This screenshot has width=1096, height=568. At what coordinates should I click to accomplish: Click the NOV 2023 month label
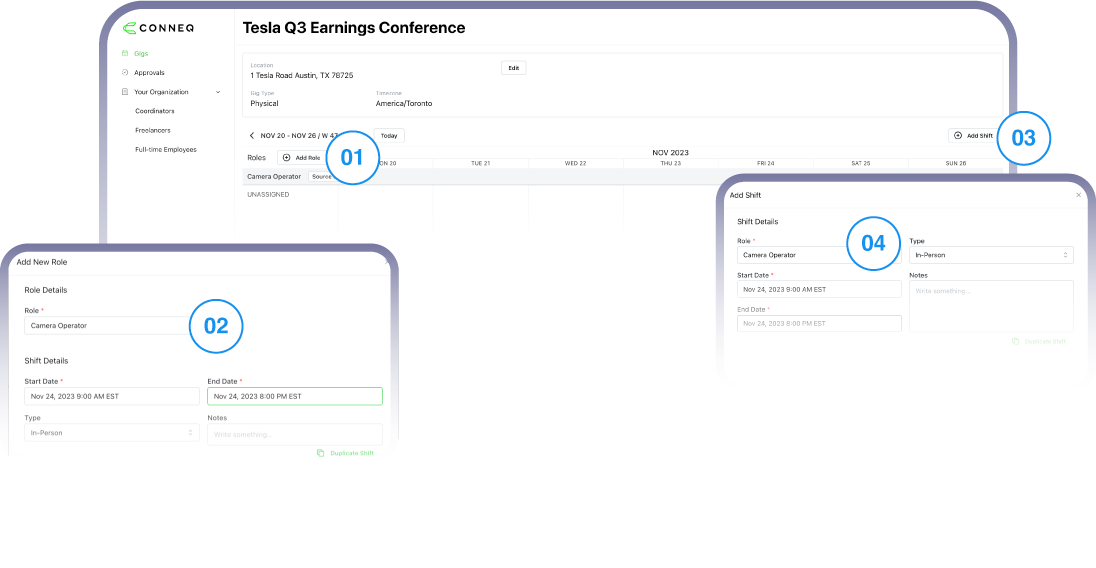[670, 152]
